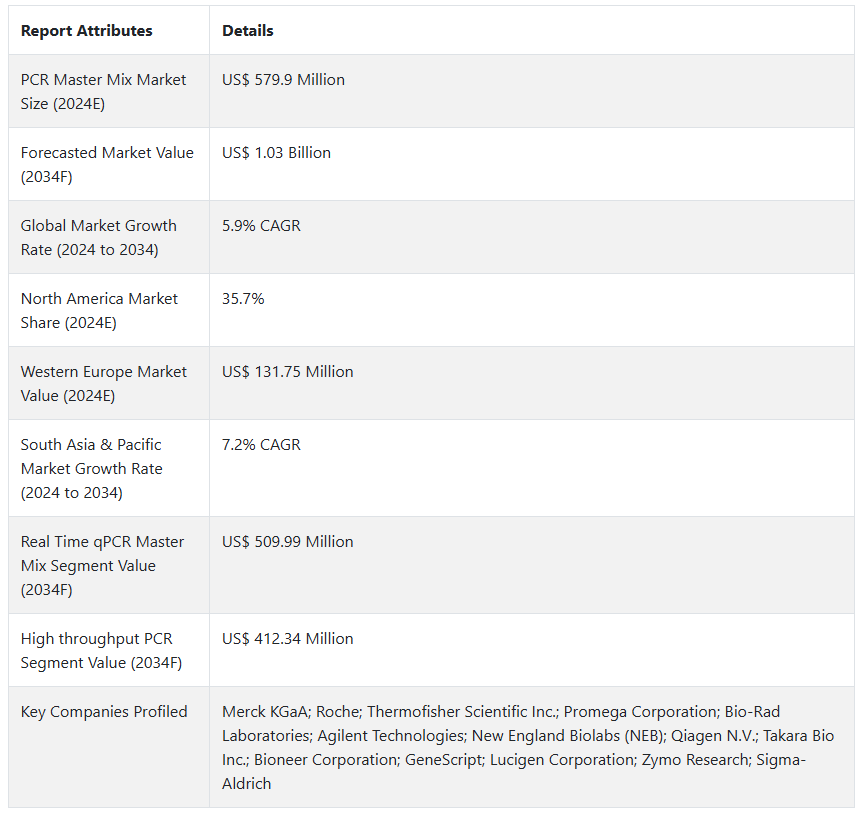Click the US$ 412.34 Million value

pos(288,639)
